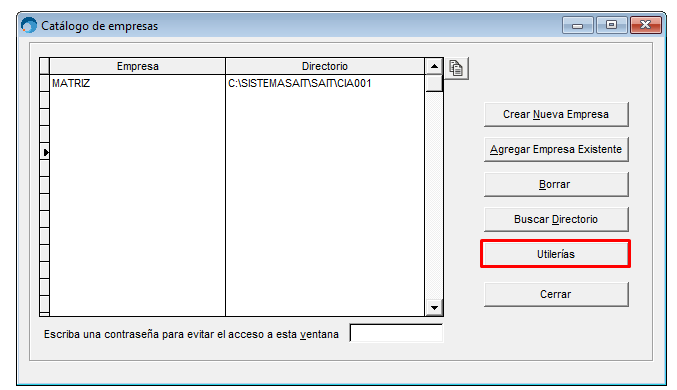Select the MATRIZ company row
The image size is (677, 390).
(137, 83)
